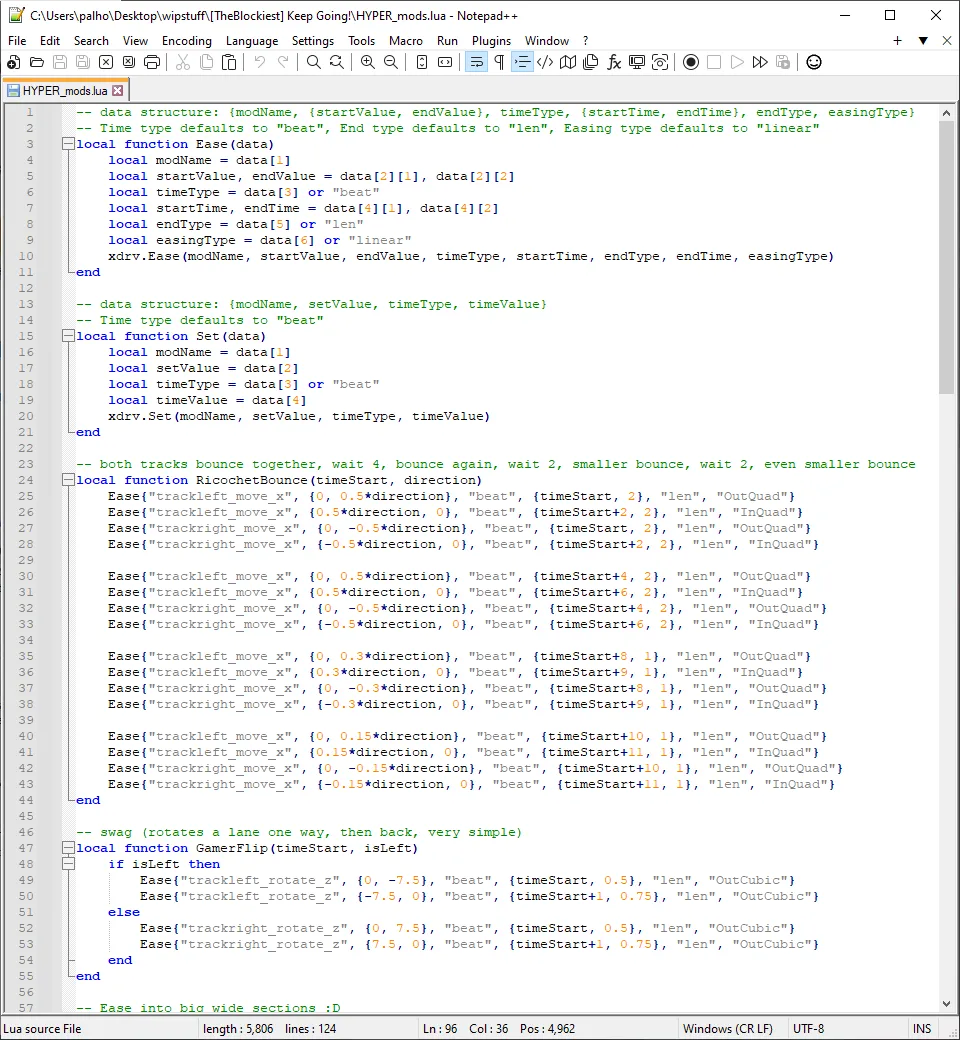Open the Find dialog toolbar icon
Viewport: 960px width, 1040px height.
(313, 62)
